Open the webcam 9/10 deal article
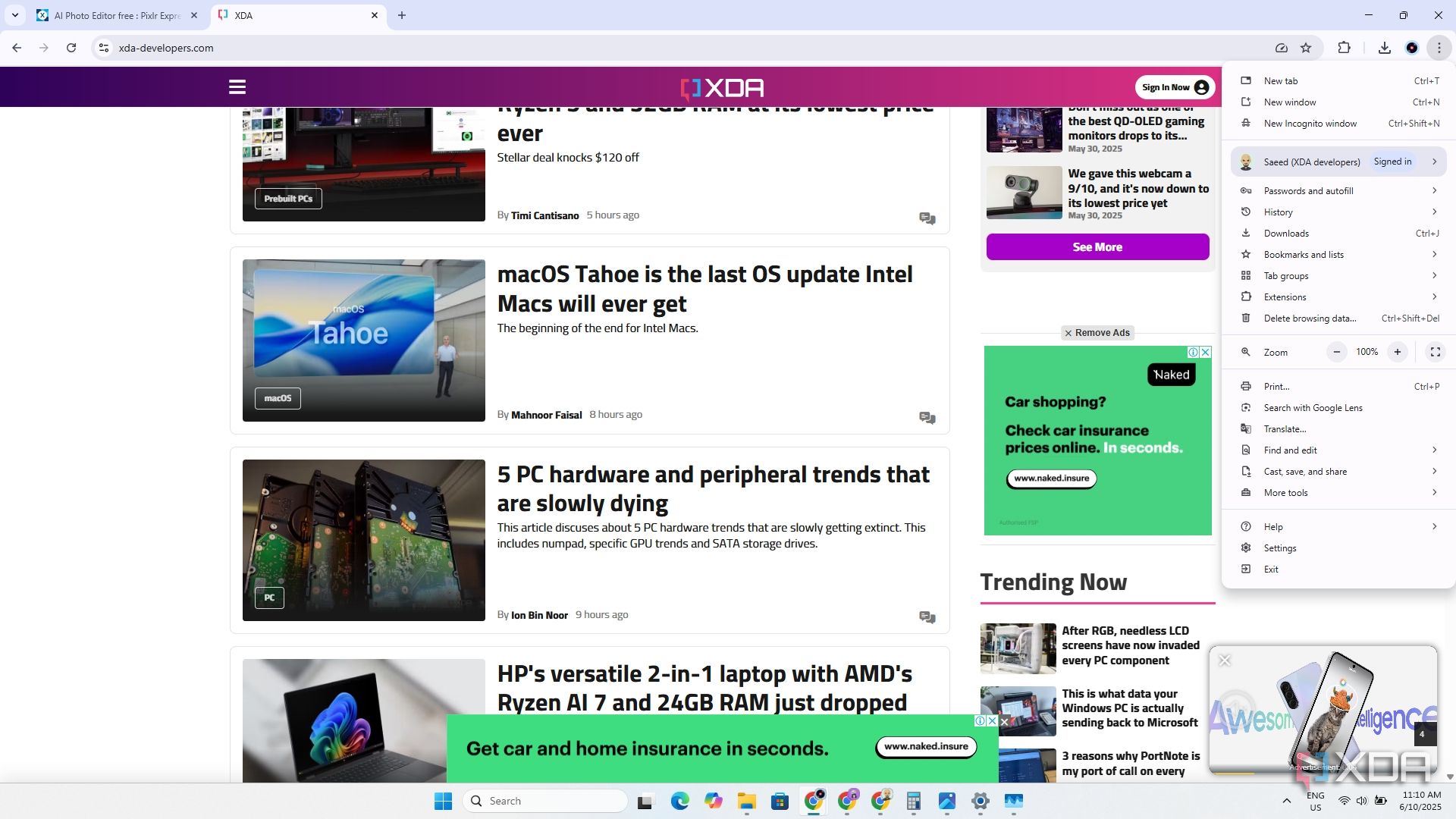1456x819 pixels. point(1138,188)
